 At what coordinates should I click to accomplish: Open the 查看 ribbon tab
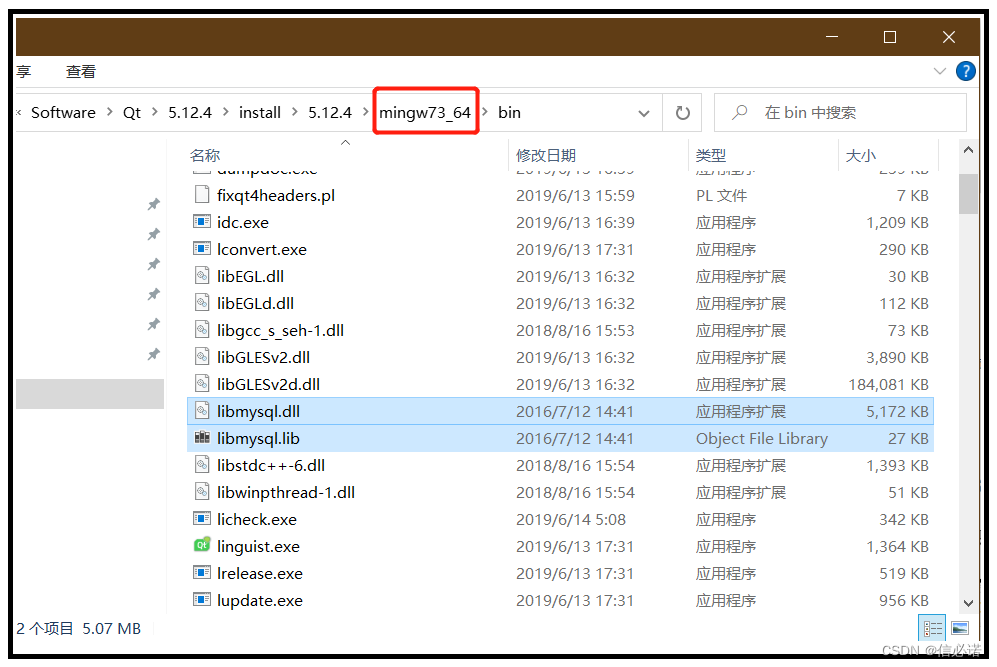(81, 71)
